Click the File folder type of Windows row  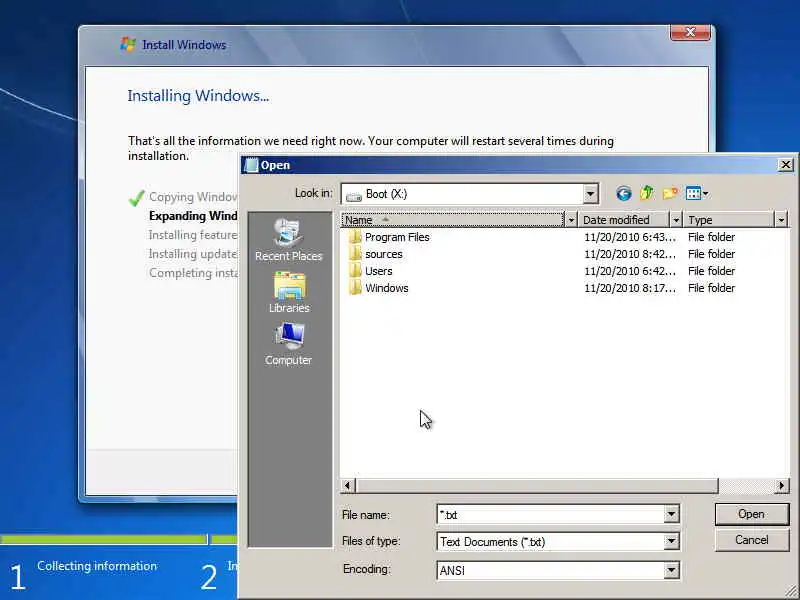click(x=711, y=288)
